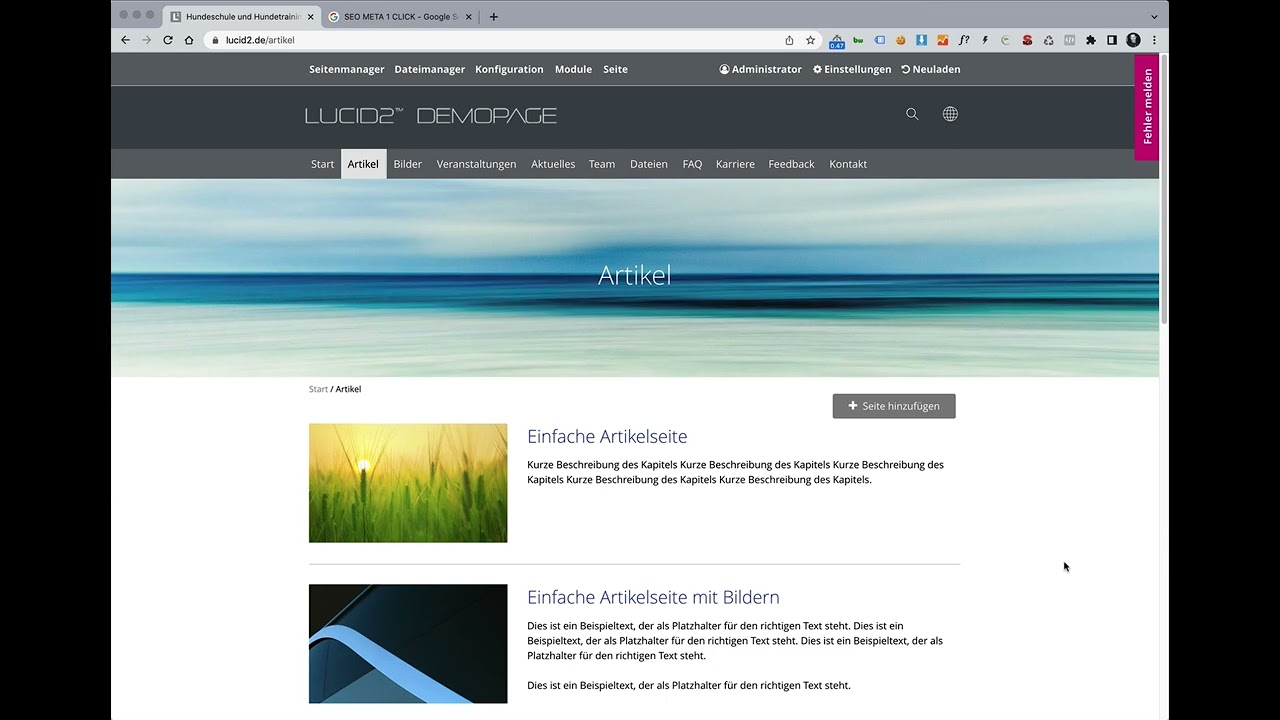Image resolution: width=1280 pixels, height=720 pixels.
Task: Click the blue curve article thumbnail
Action: click(408, 644)
